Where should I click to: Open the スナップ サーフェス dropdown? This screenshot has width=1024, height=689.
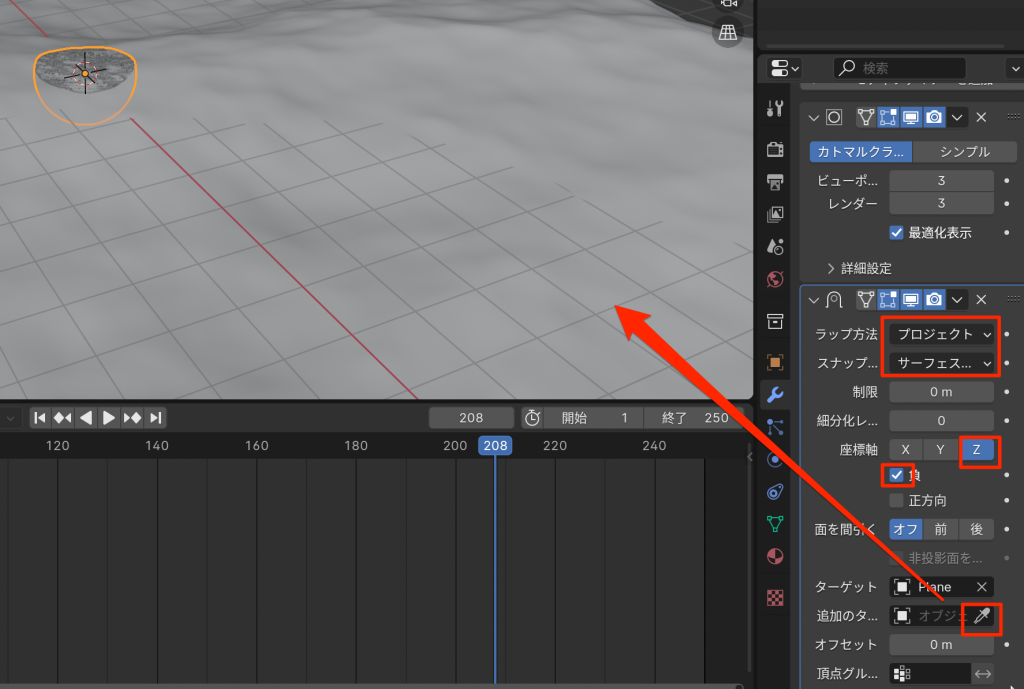[944, 363]
